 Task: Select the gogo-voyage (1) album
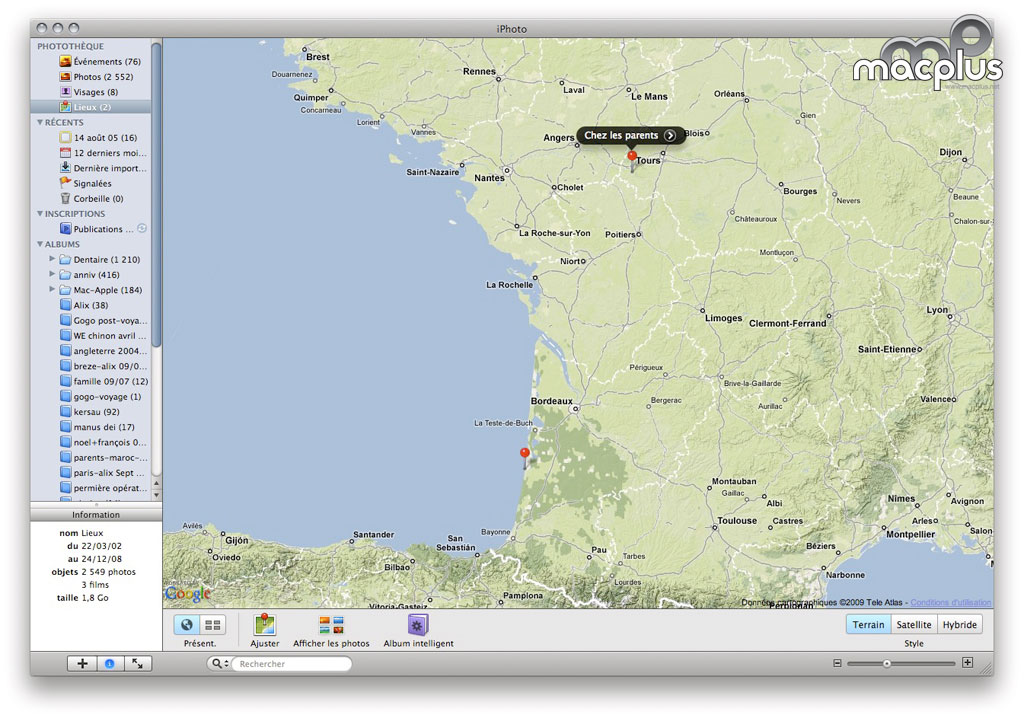tap(100, 397)
